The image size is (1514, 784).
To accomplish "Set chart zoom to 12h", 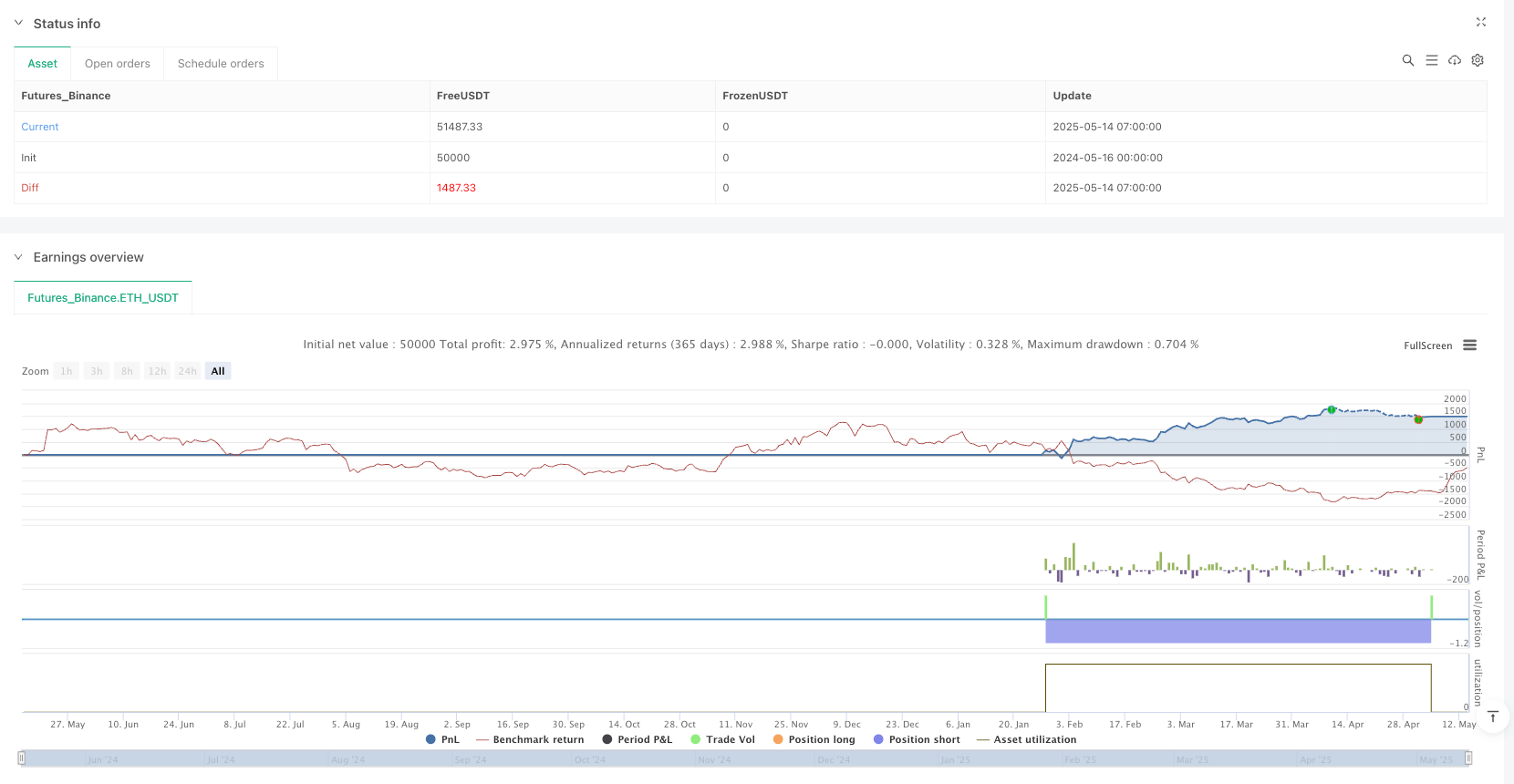I will tap(157, 371).
